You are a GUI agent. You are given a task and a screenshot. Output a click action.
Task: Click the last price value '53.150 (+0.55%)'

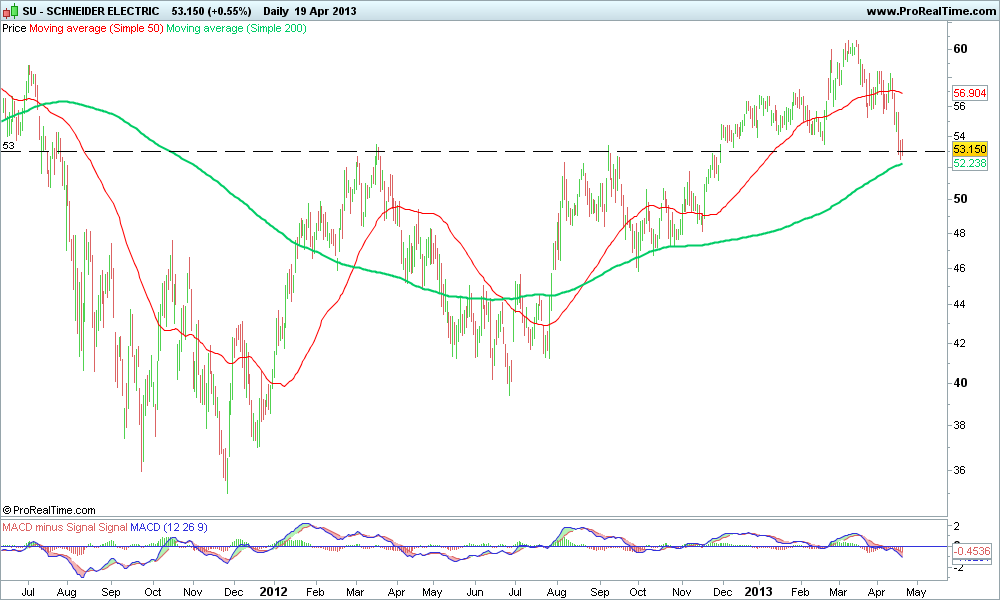coord(211,11)
